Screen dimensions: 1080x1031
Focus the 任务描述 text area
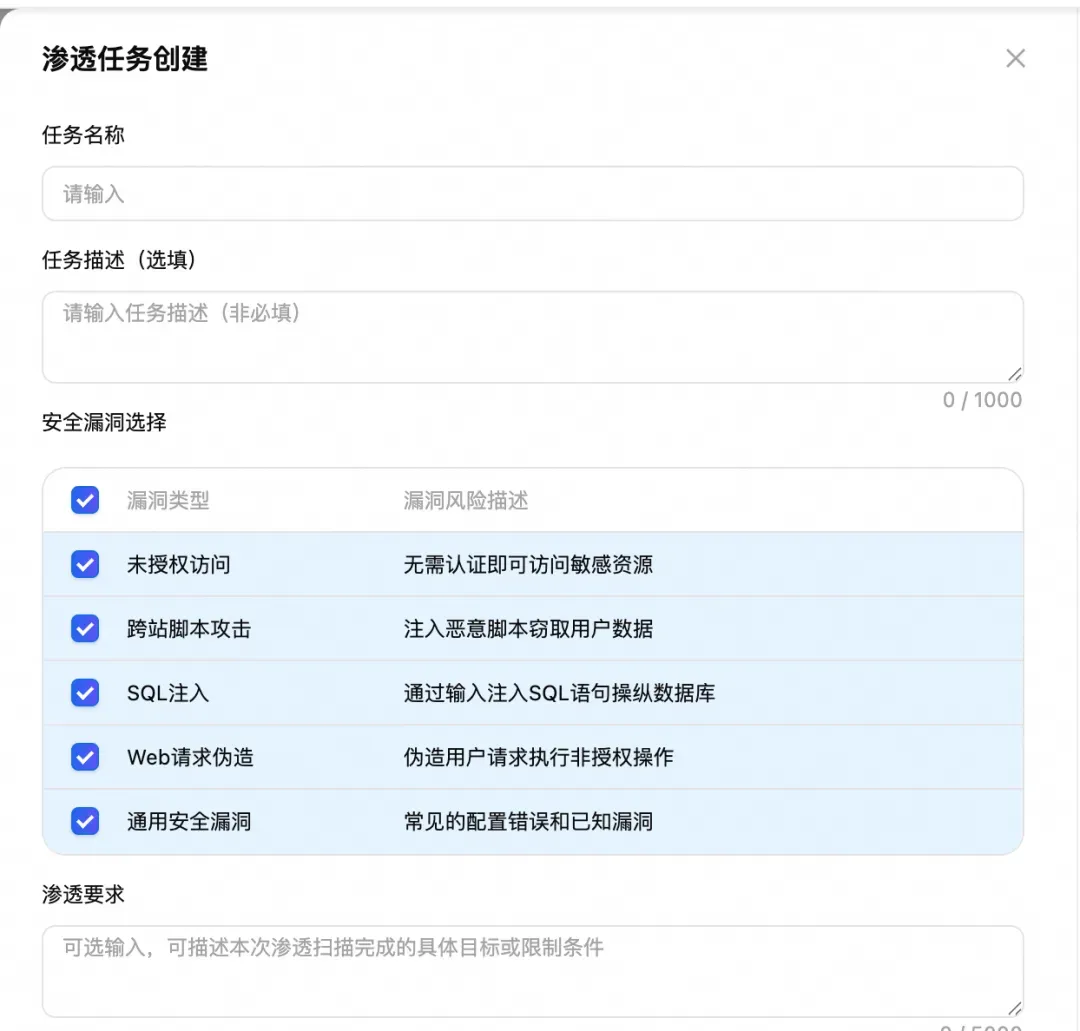tap(532, 337)
